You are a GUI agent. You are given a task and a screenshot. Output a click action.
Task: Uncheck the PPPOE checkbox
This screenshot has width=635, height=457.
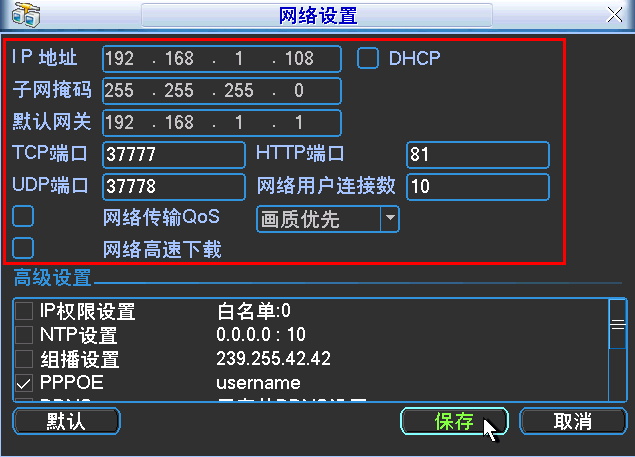pyautogui.click(x=24, y=383)
